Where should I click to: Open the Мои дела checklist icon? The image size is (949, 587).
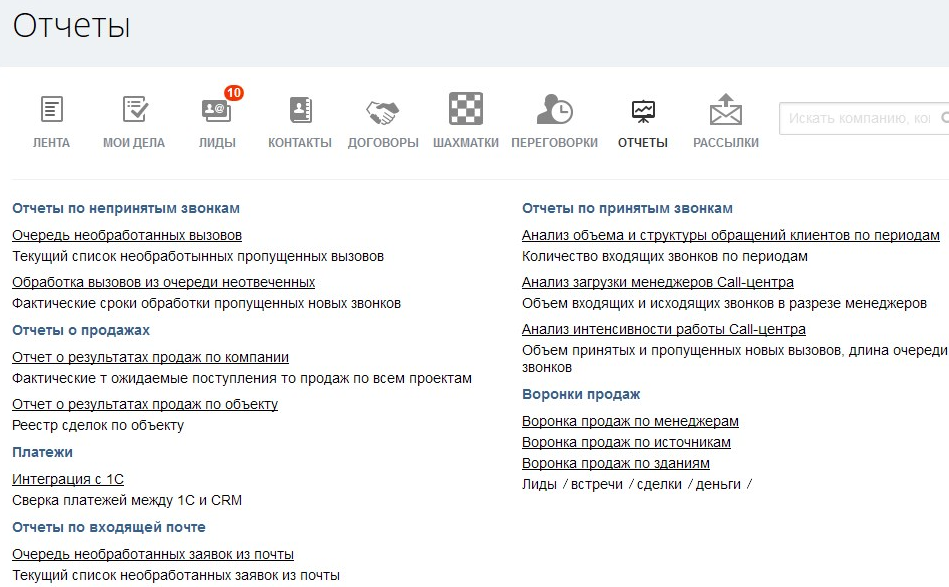pyautogui.click(x=135, y=110)
